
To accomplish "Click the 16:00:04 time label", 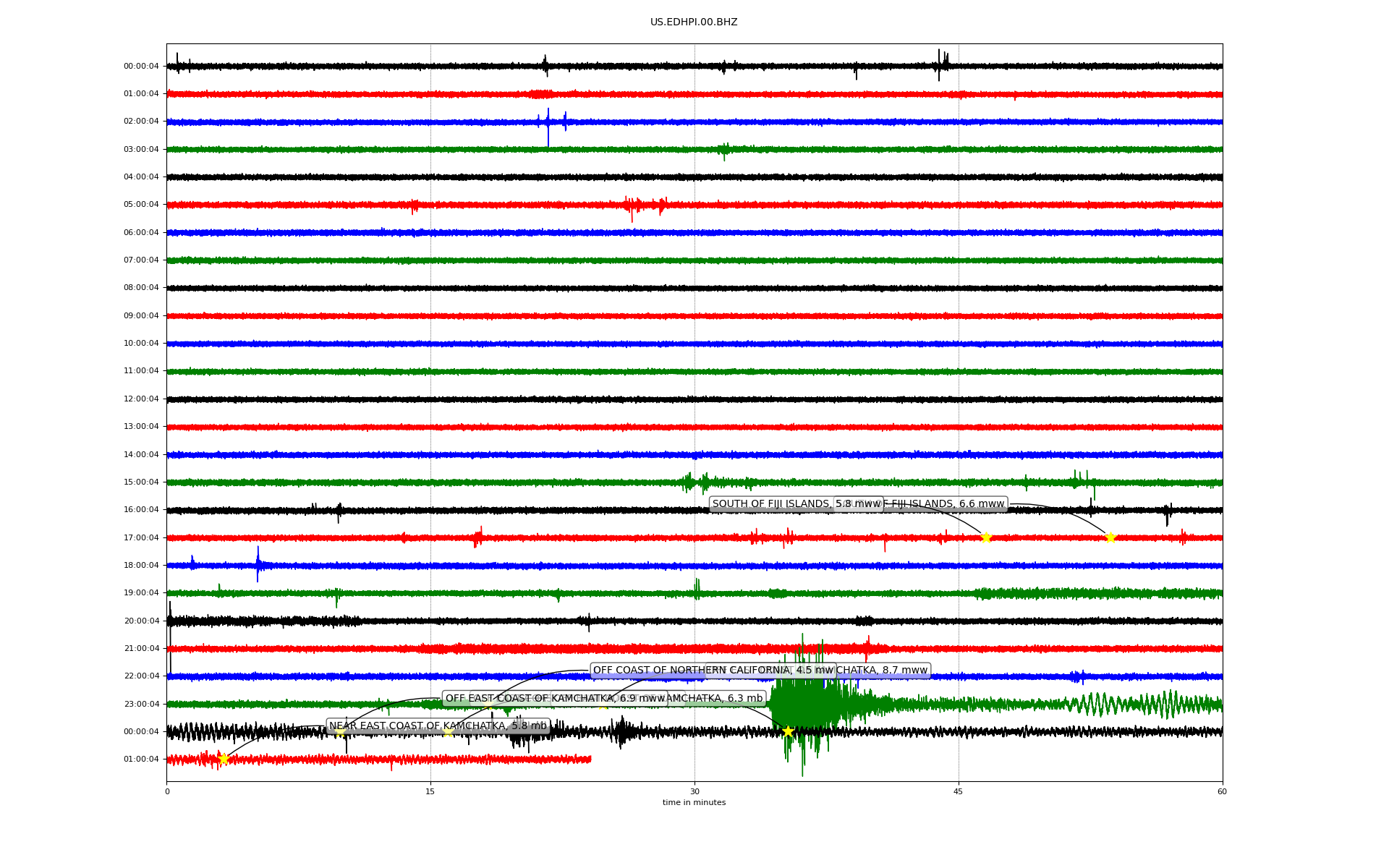I will 141,510.
